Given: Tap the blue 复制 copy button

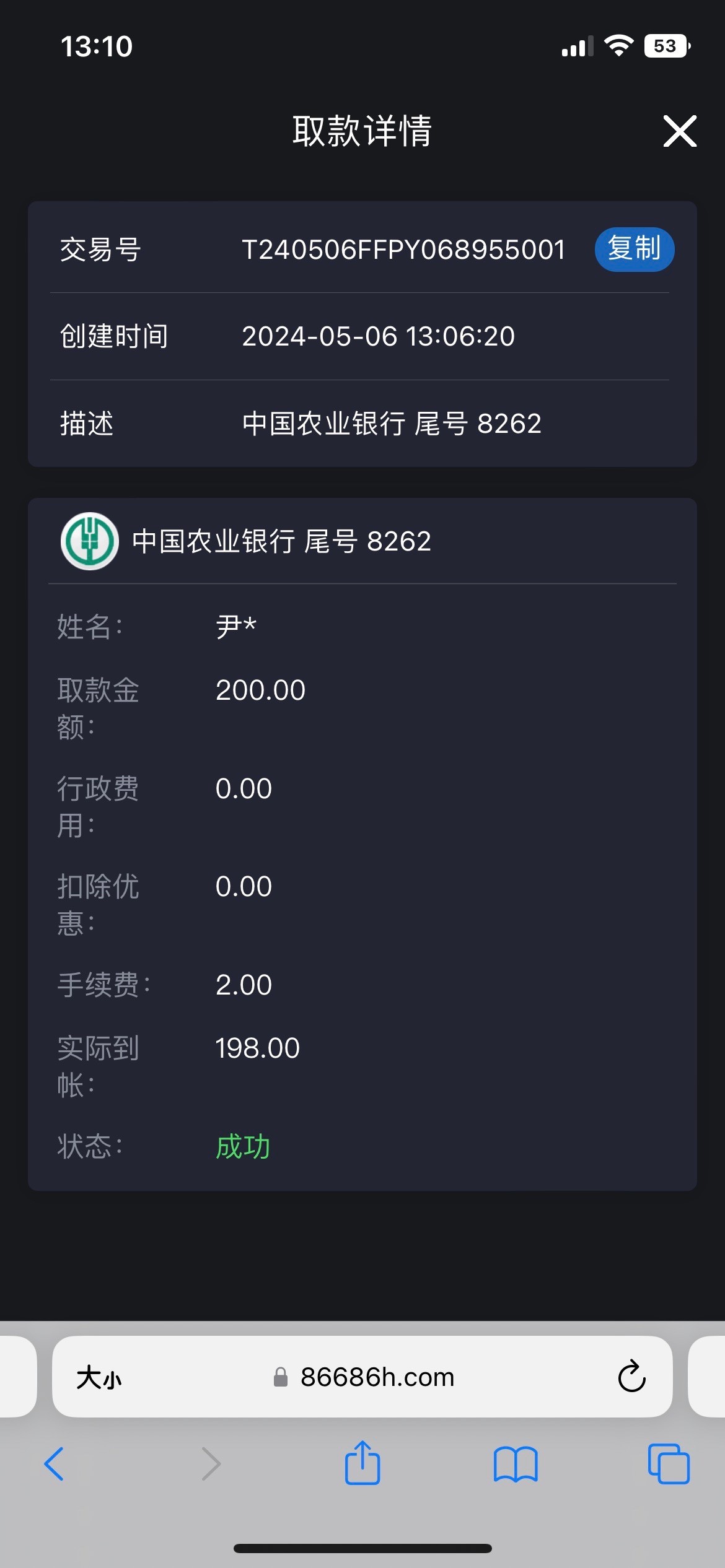Looking at the screenshot, I should coord(634,249).
